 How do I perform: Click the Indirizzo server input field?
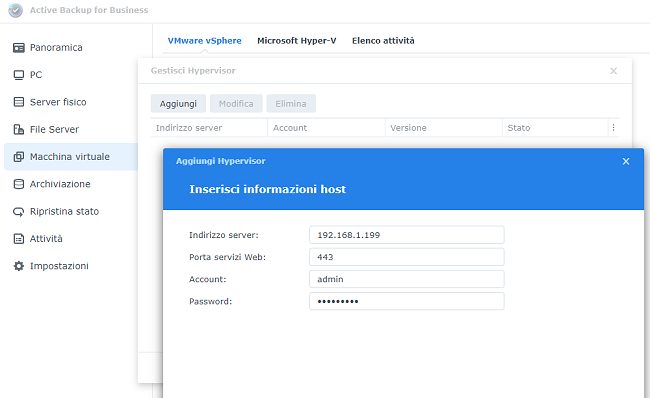[x=407, y=235]
